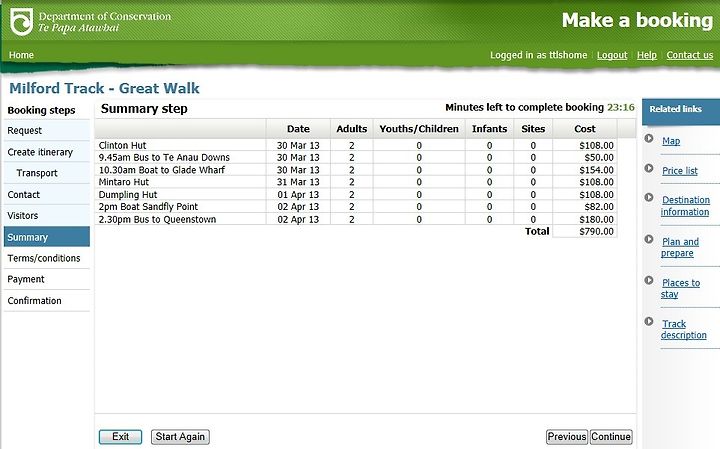This screenshot has height=449, width=720.
Task: Open the Plan and prepare link
Action: 680,247
